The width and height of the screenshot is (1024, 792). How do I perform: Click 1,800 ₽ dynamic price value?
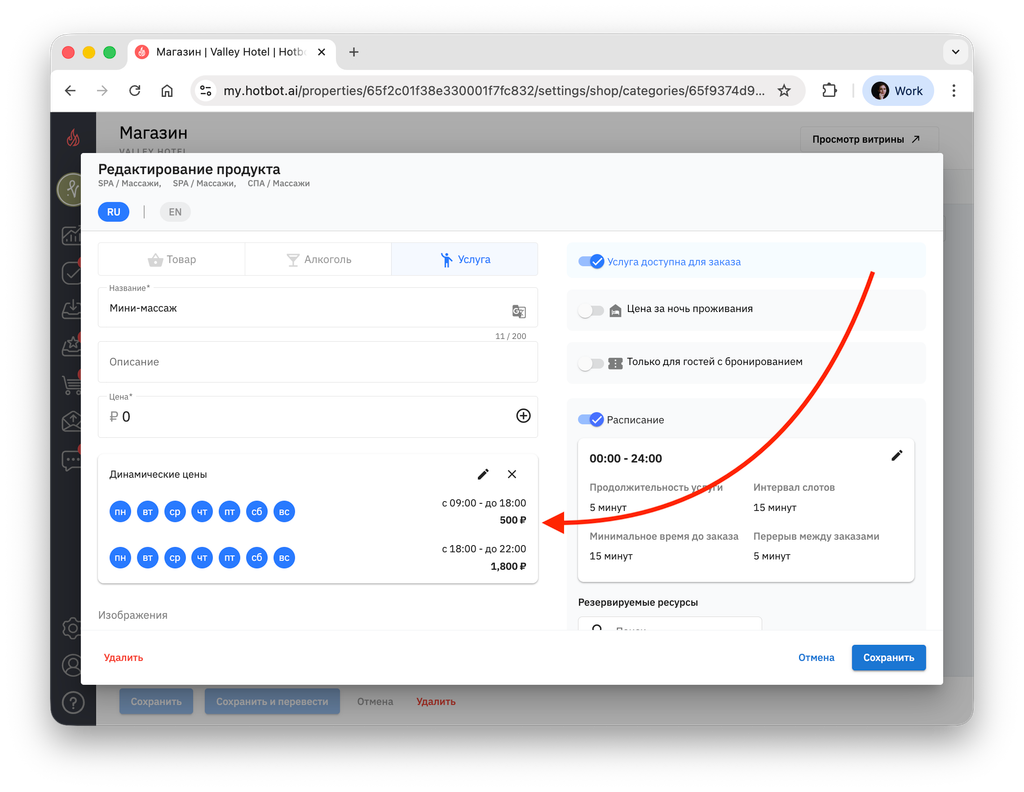point(508,566)
